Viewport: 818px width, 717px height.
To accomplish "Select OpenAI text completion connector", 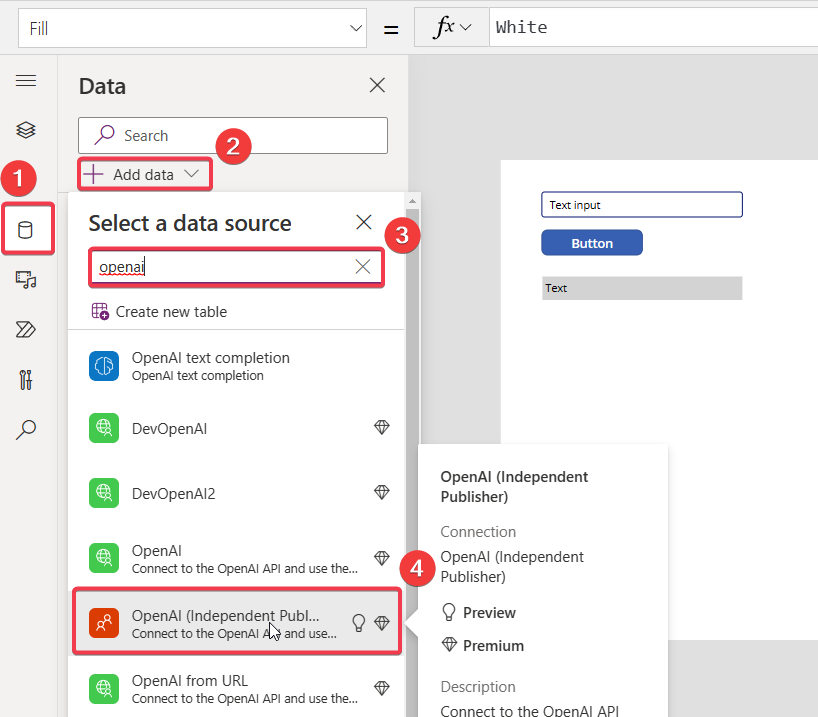I will point(236,366).
